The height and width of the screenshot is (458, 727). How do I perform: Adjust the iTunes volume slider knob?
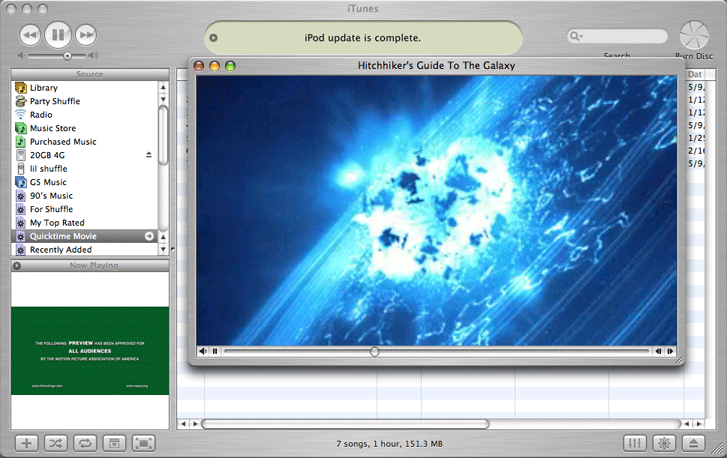[x=68, y=56]
